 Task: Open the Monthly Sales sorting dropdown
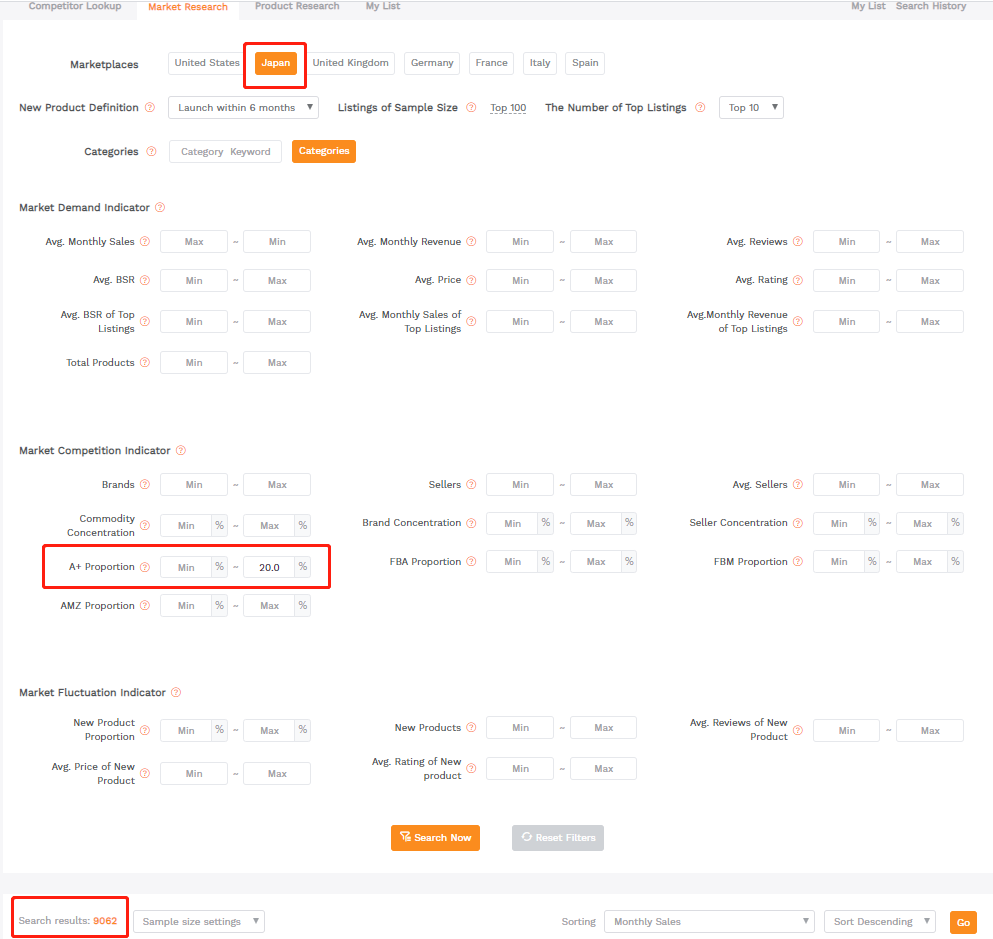[x=708, y=922]
